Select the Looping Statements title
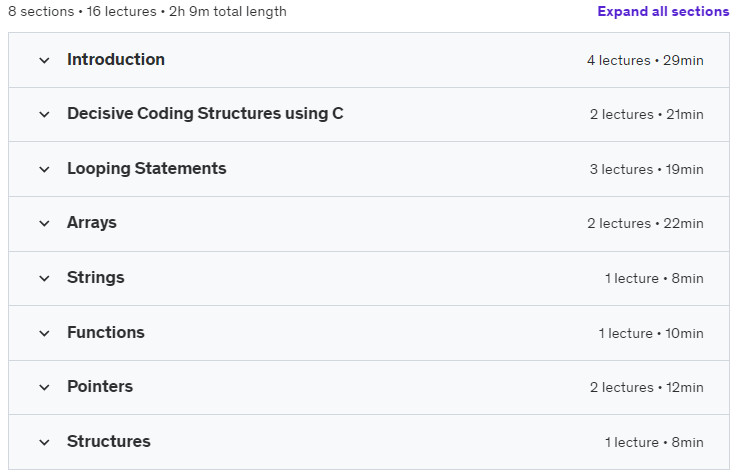 click(147, 169)
